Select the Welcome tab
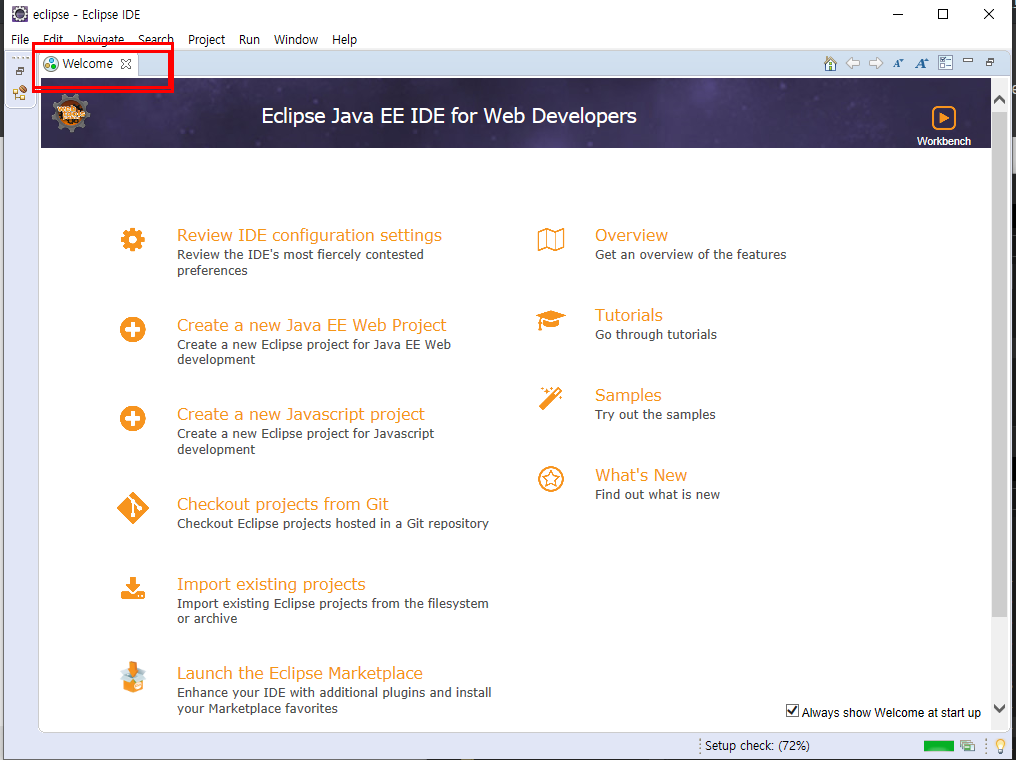The height and width of the screenshot is (760, 1016). click(87, 63)
